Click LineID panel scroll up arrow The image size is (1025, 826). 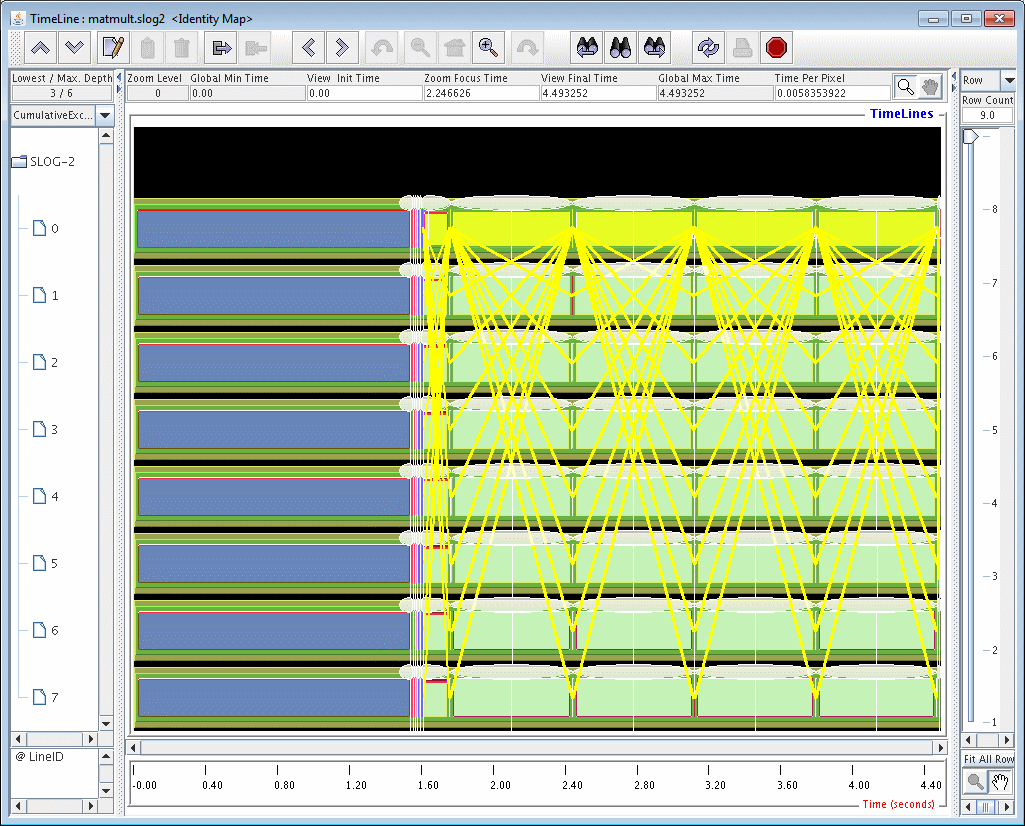tap(106, 756)
